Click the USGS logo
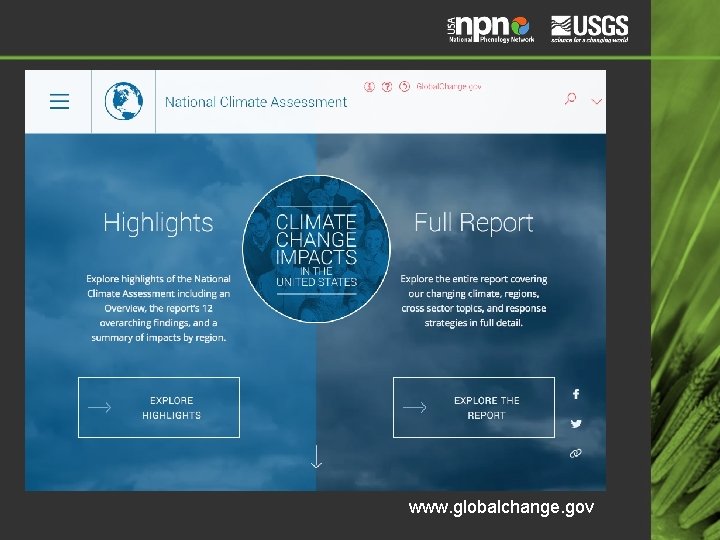This screenshot has width=720, height=540. (590, 29)
